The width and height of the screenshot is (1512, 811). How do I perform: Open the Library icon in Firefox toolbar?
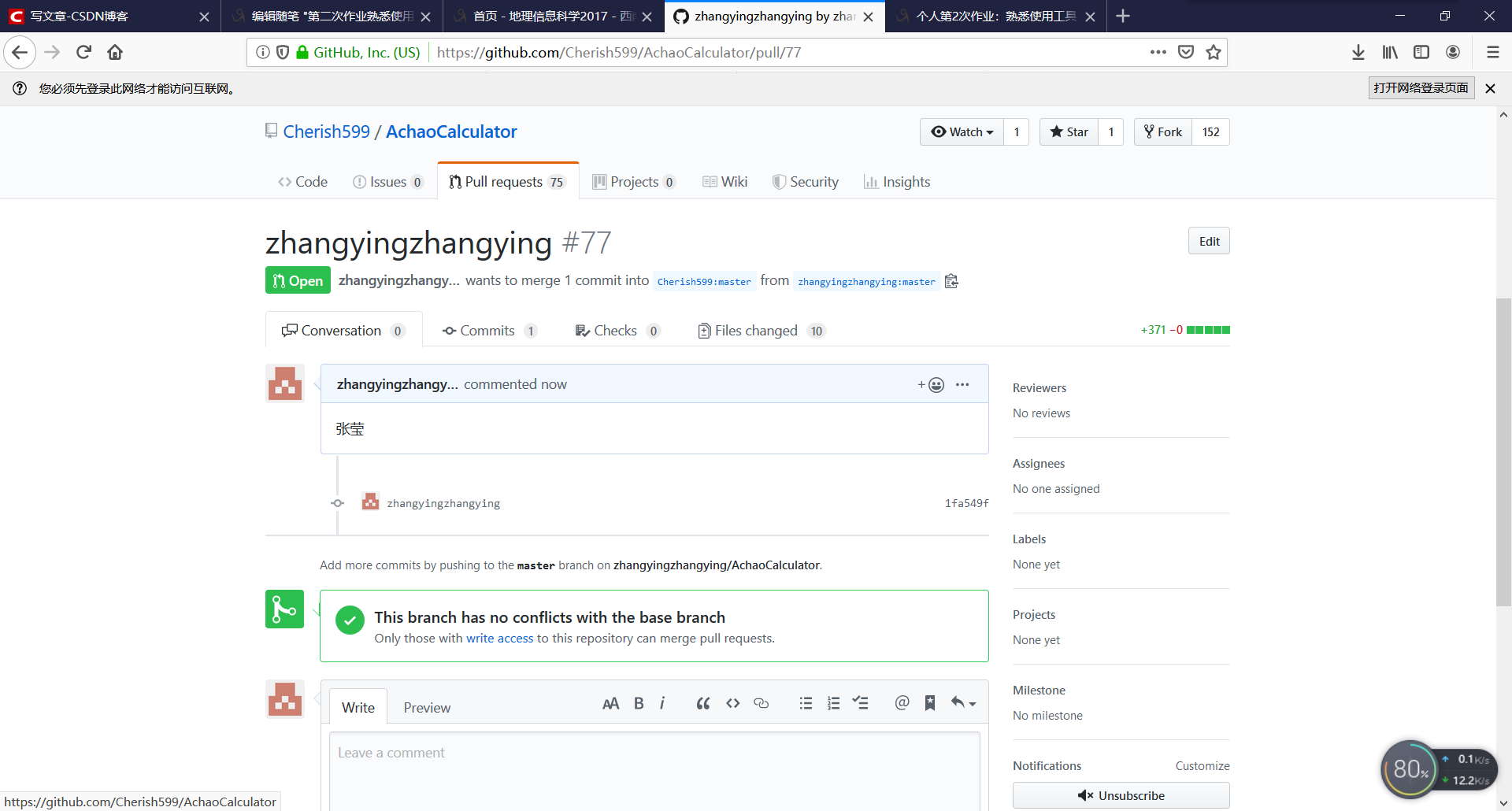coord(1390,52)
